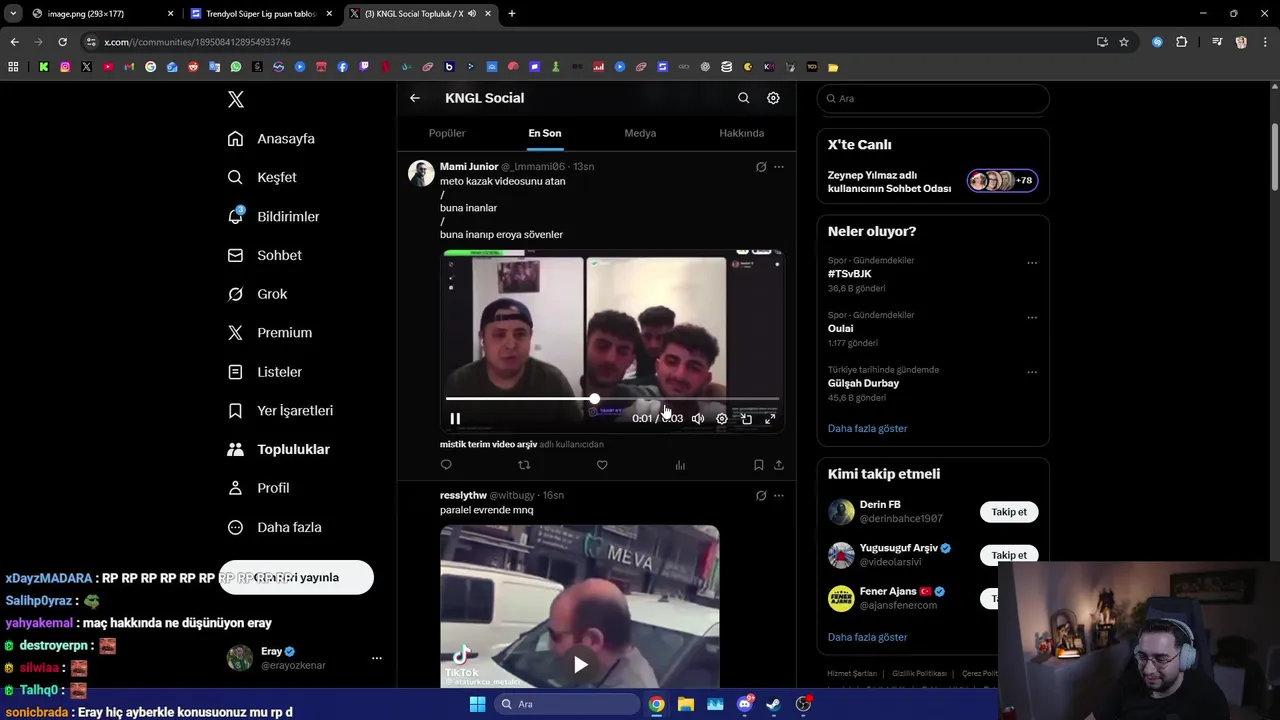This screenshot has height=720, width=1280.
Task: Open Grok action on Mami Junior's post
Action: tap(761, 167)
